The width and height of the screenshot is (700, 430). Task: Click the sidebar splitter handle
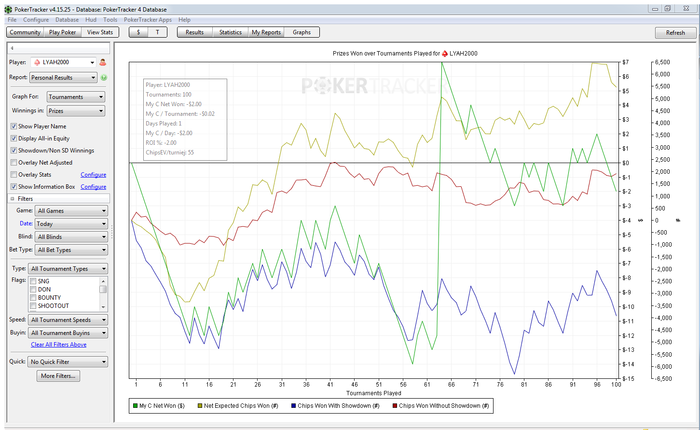click(112, 232)
